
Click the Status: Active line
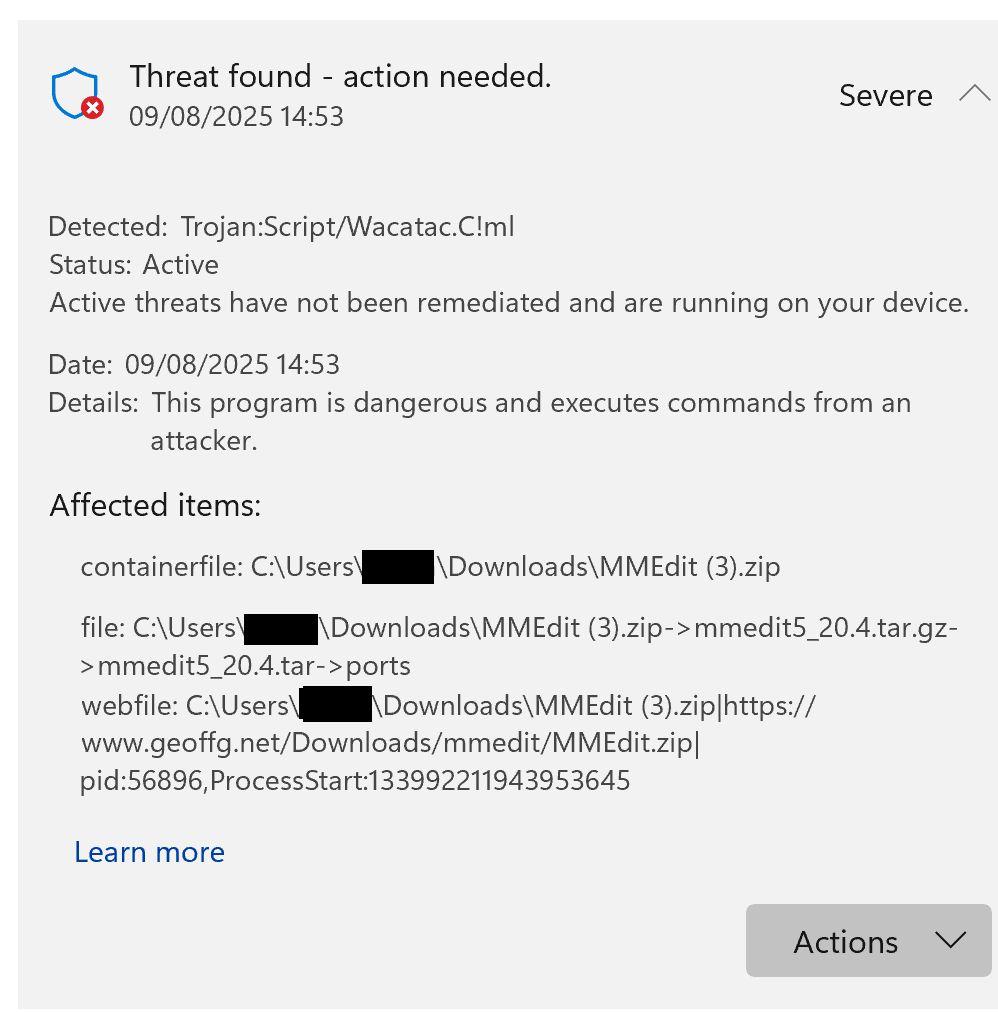pyautogui.click(x=134, y=265)
